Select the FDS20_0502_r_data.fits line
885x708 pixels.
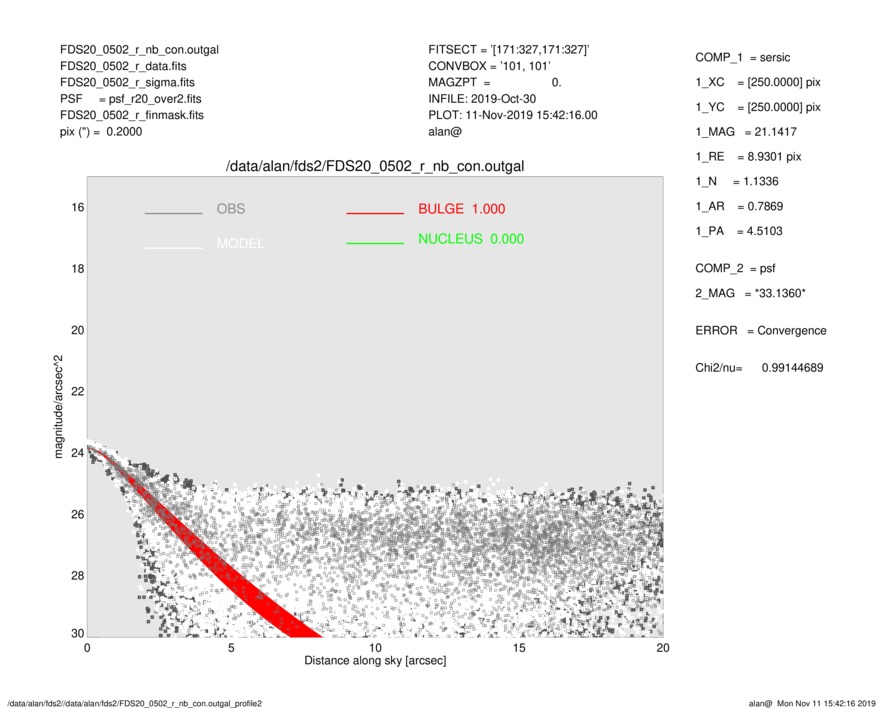click(123, 66)
